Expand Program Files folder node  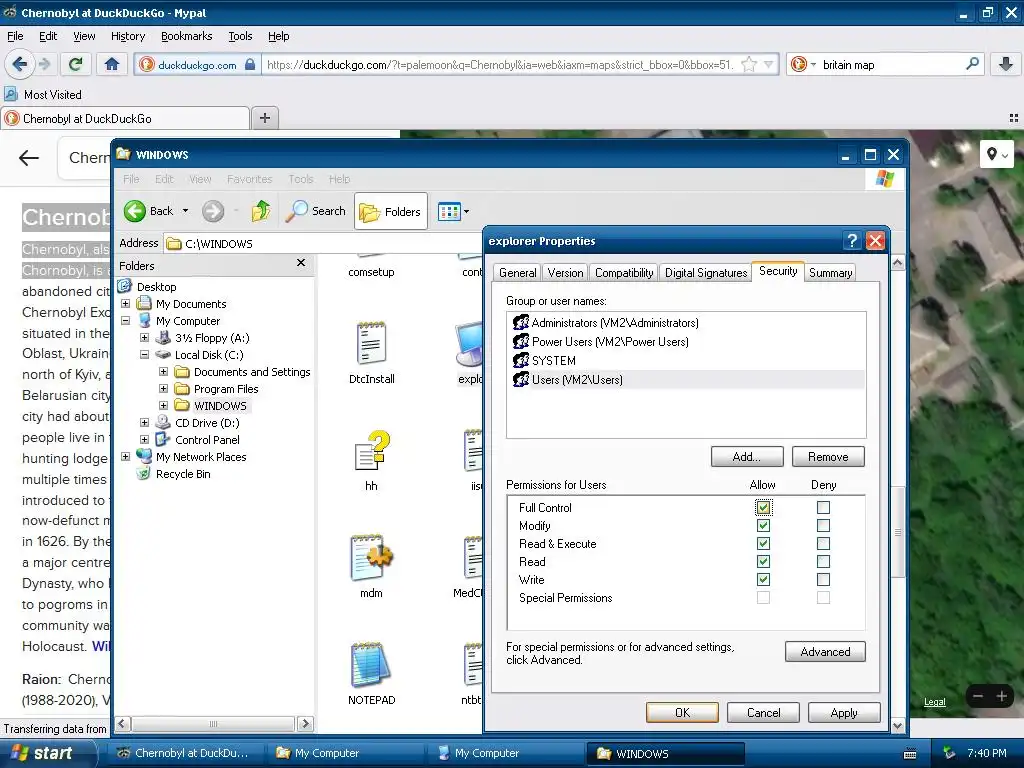click(163, 389)
